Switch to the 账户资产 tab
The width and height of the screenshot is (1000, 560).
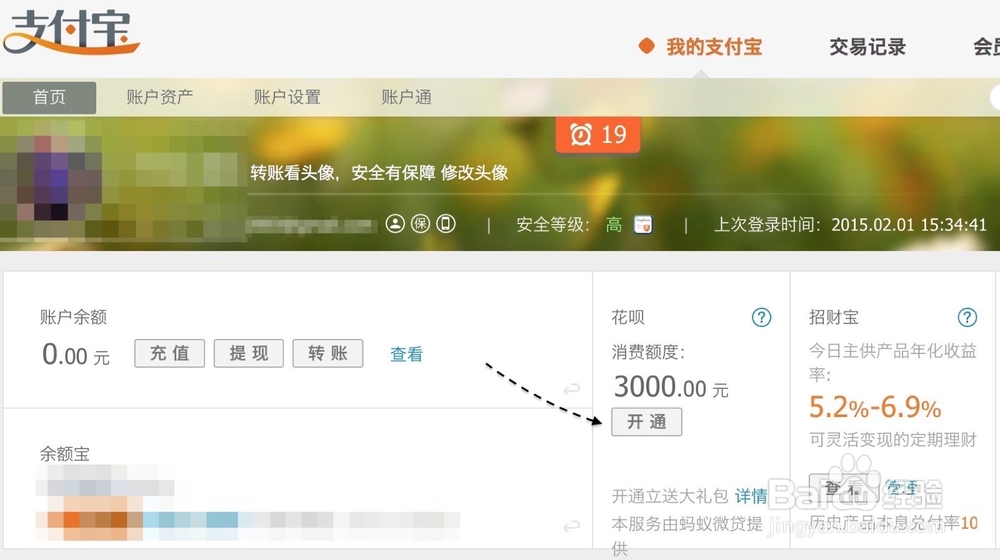(159, 97)
